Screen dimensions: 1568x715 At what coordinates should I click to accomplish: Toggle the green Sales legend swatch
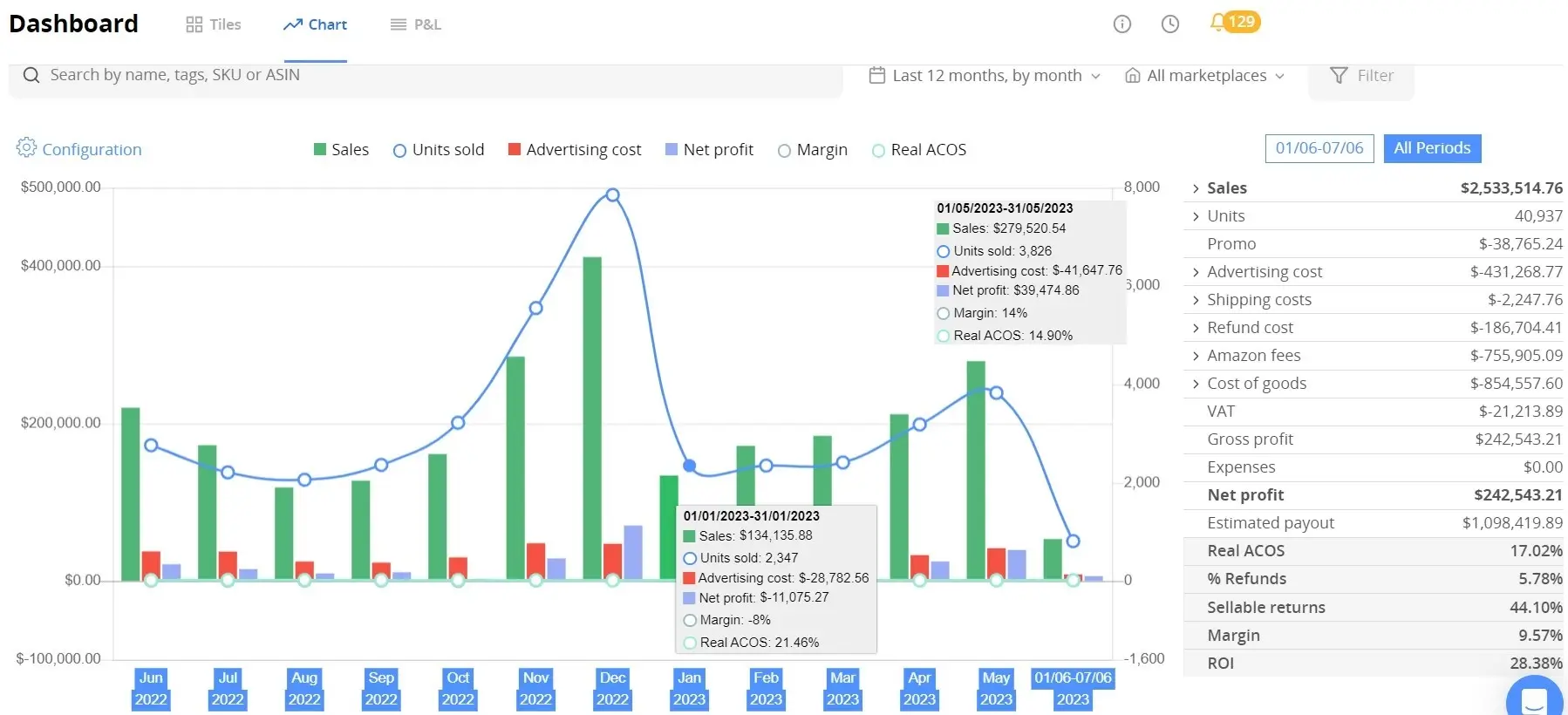coord(320,149)
